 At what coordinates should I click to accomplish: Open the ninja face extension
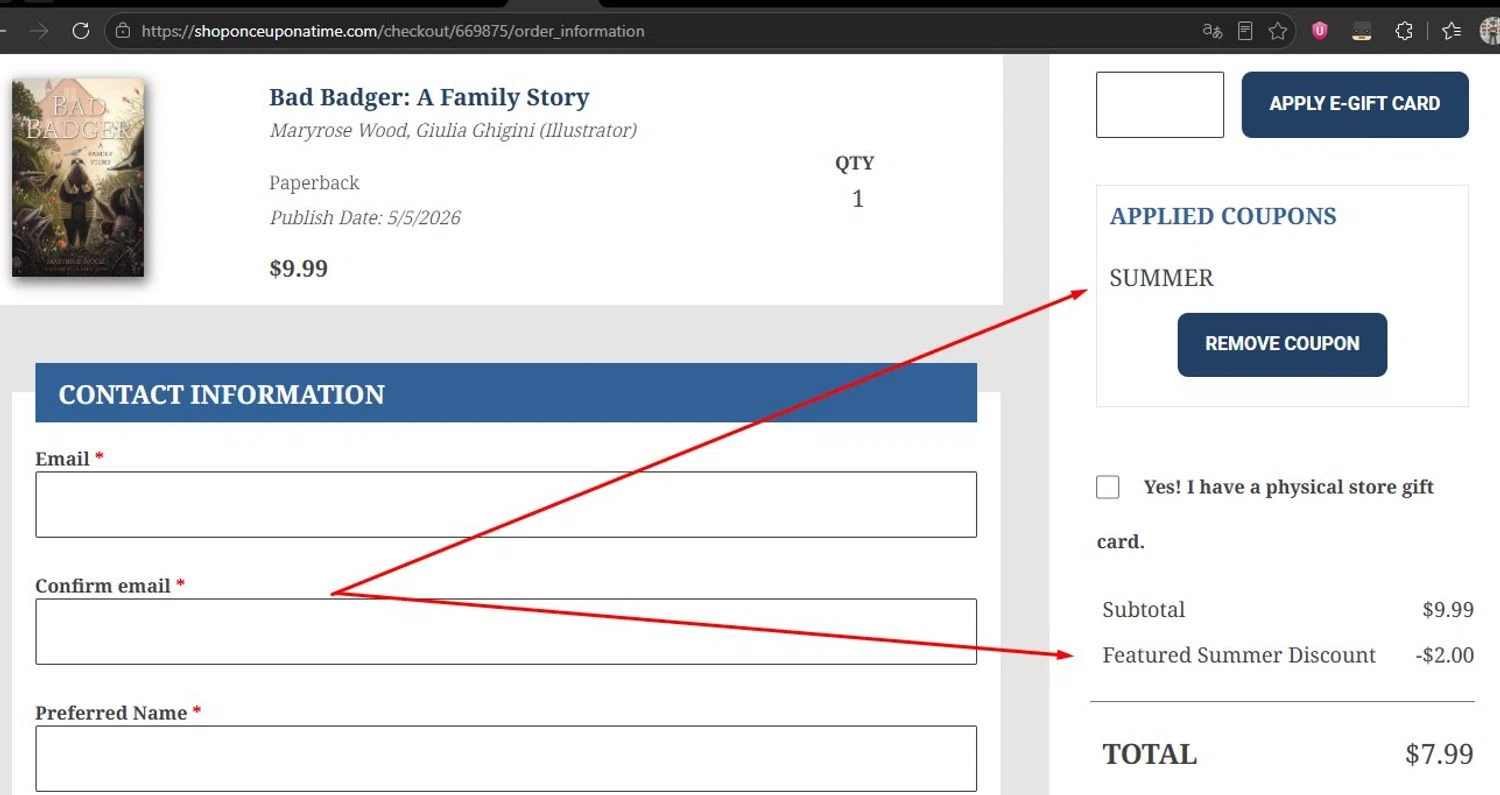(x=1361, y=31)
